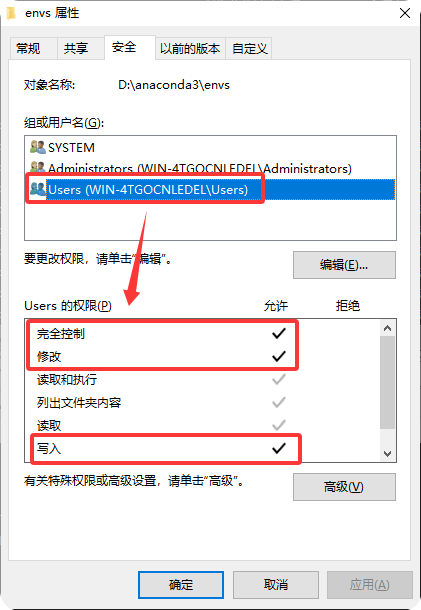
Task: Open the 以前的版本 tab
Action: point(190,49)
